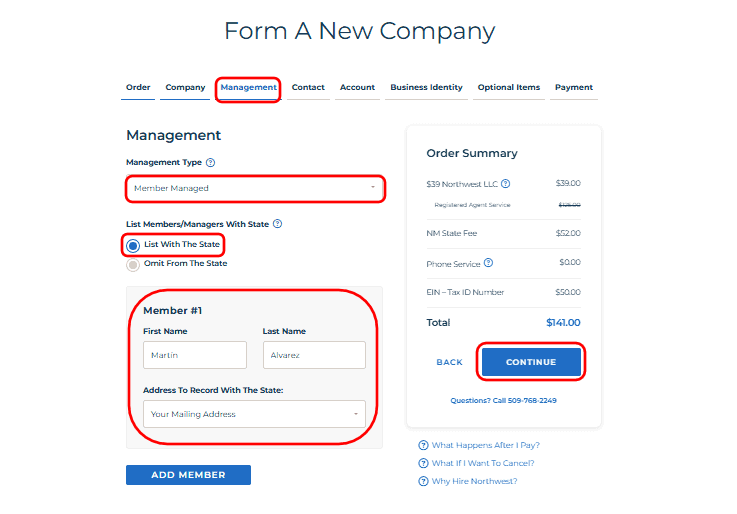Viewport: 737px width, 514px height.
Task: Expand Address To Record With The State dropdown
Action: (x=255, y=414)
